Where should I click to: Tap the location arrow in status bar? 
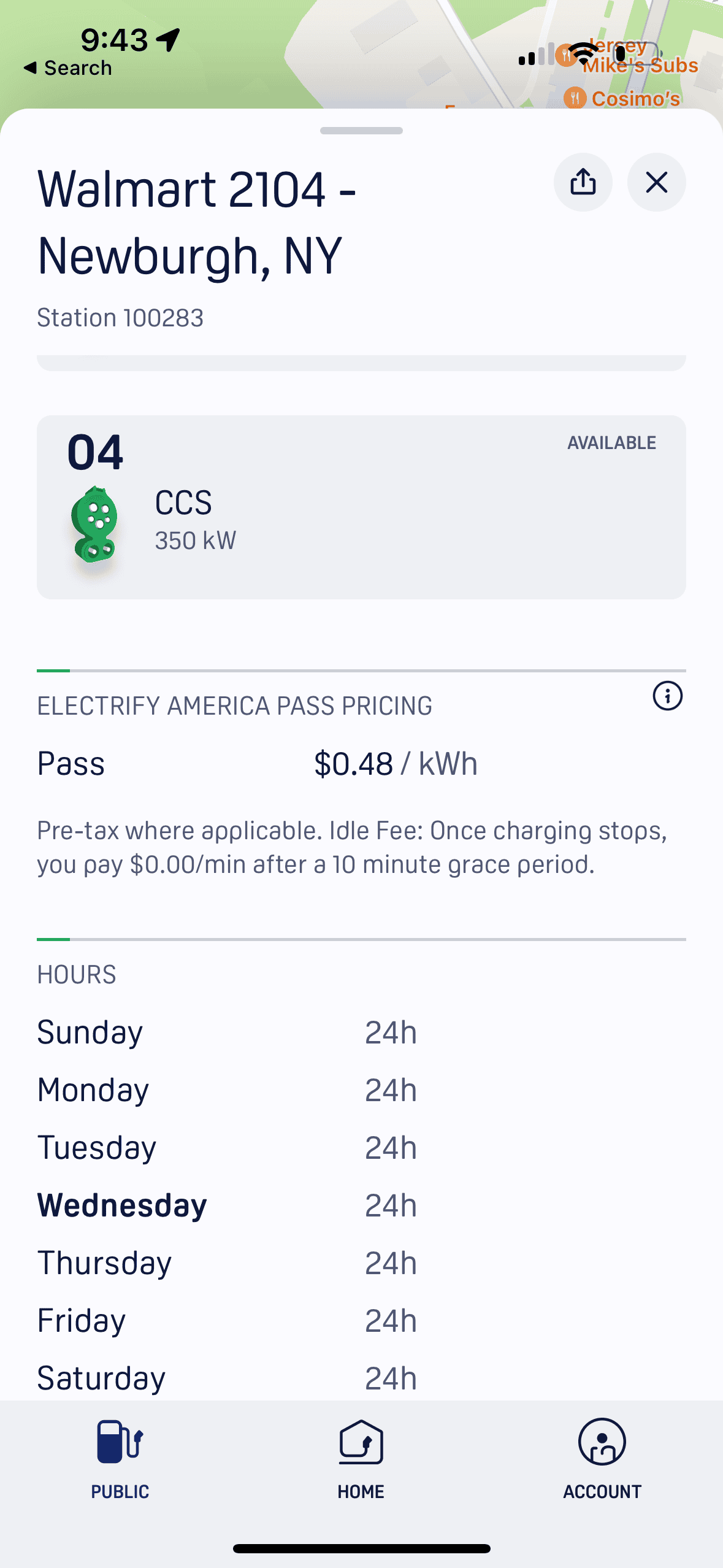(168, 40)
